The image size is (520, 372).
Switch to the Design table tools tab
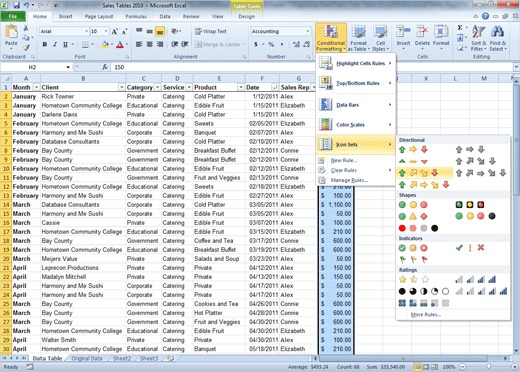pos(247,16)
